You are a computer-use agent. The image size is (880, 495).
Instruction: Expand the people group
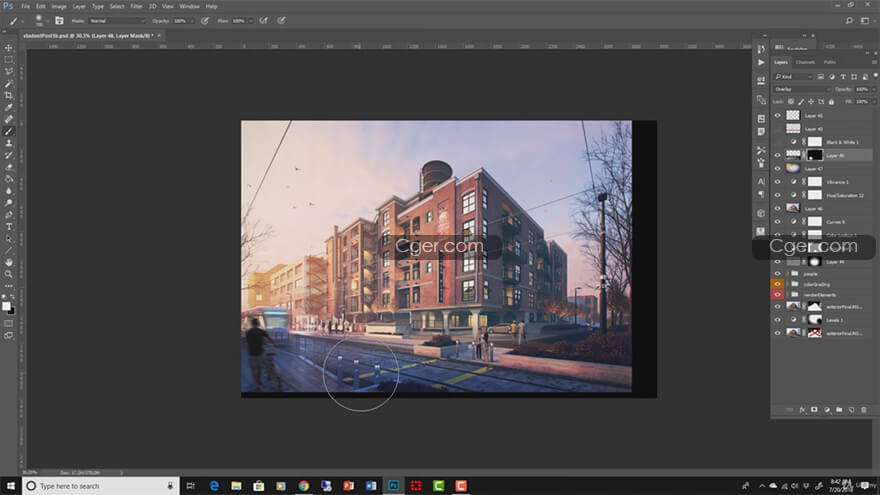pyautogui.click(x=787, y=274)
